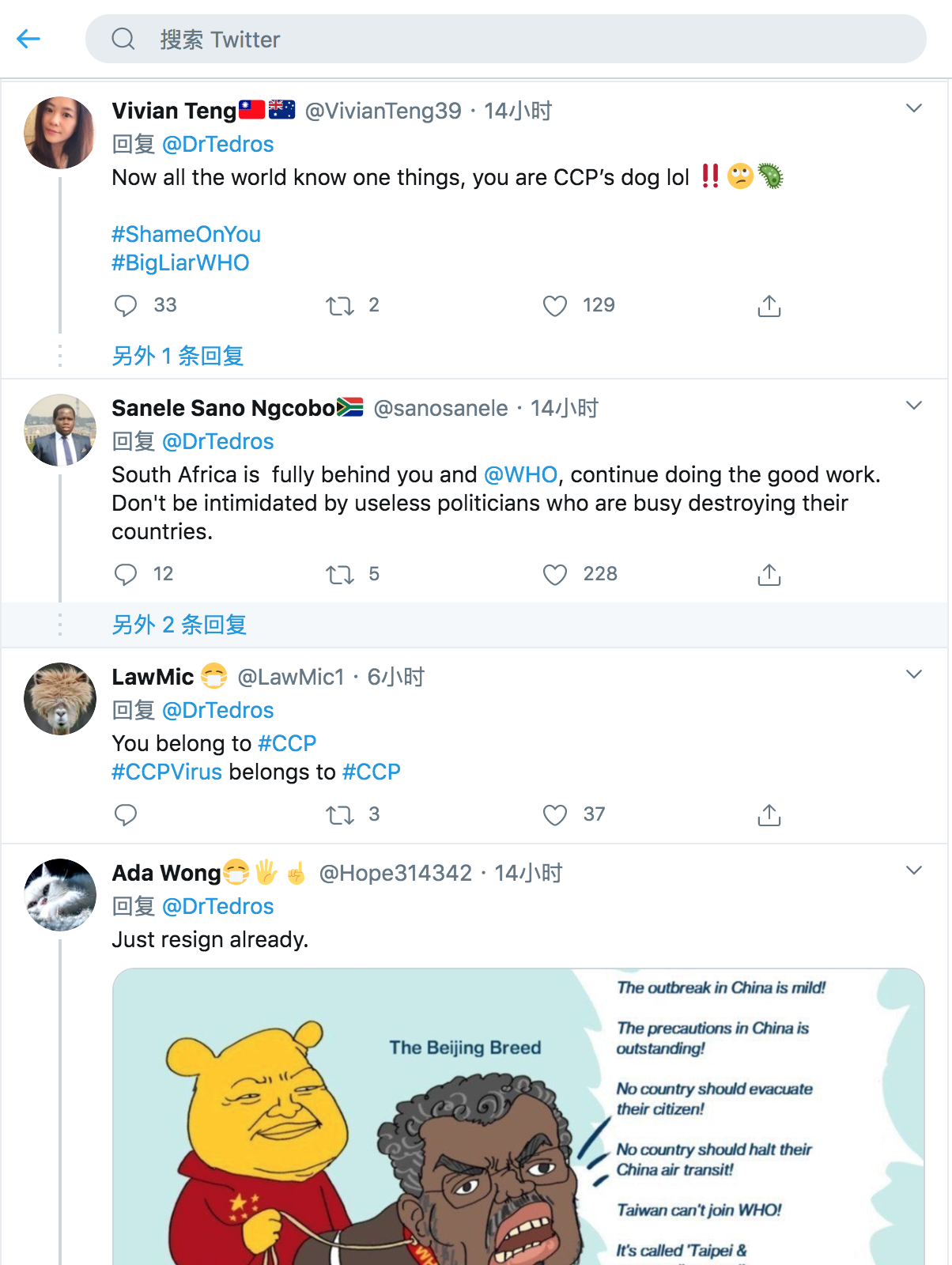The height and width of the screenshot is (1265, 952).
Task: Open options chevron on Sanele's tweet
Action: click(x=914, y=406)
